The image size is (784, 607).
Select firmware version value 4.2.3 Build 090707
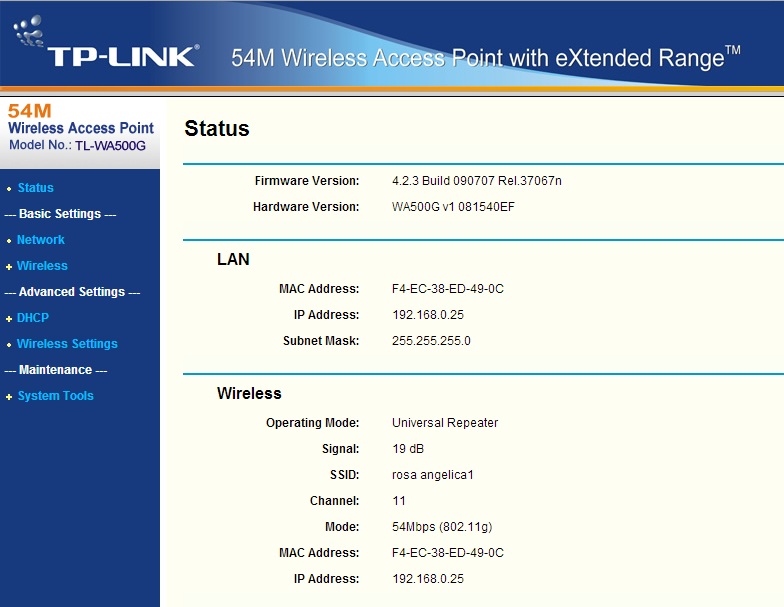coord(476,181)
